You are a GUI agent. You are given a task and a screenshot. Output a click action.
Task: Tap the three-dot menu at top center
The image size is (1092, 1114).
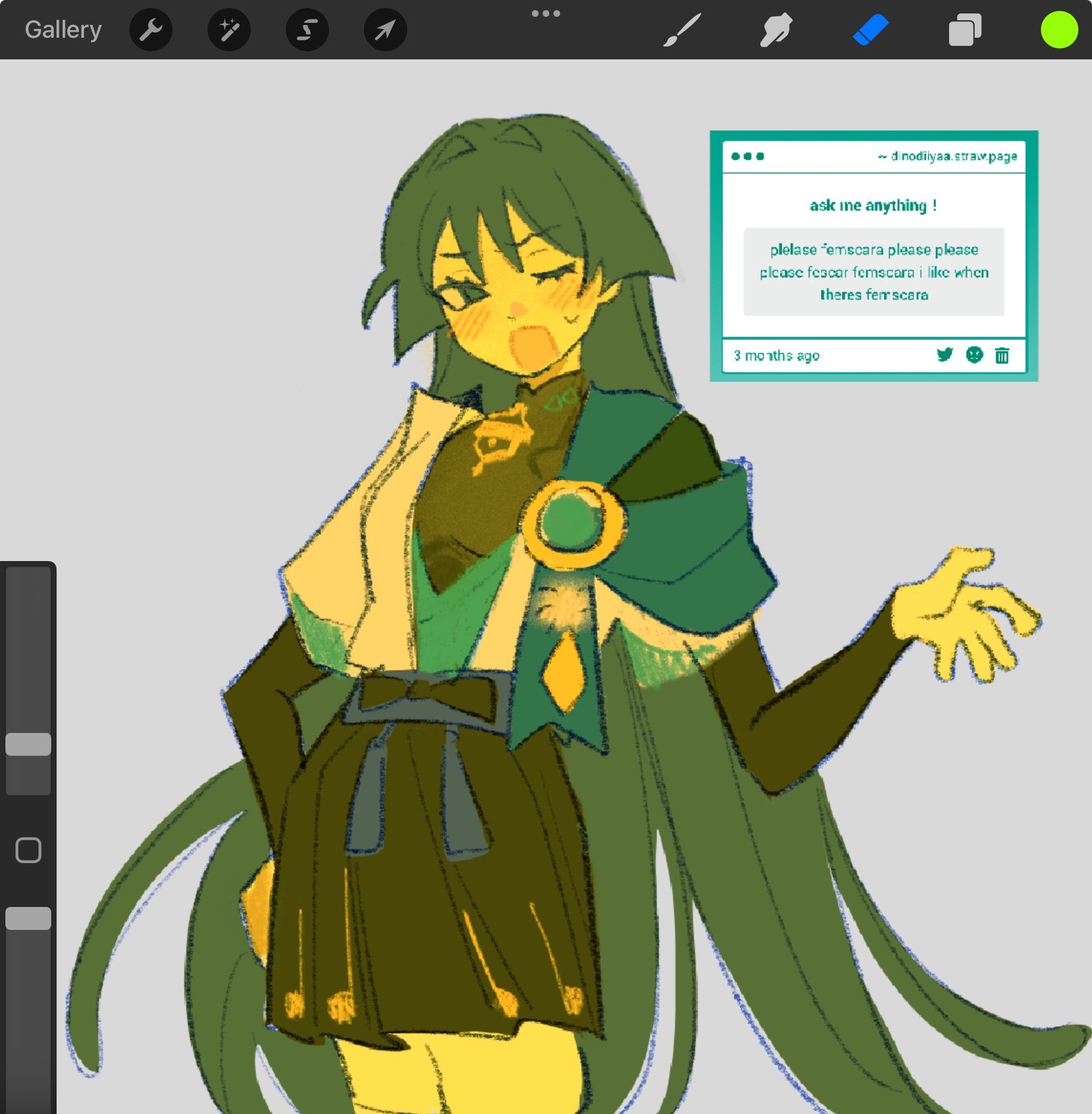tap(546, 13)
